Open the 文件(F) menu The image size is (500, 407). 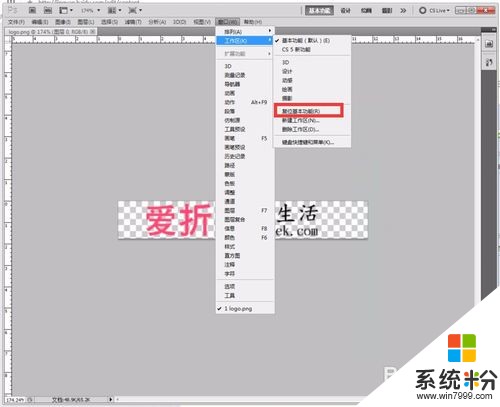pyautogui.click(x=16, y=22)
